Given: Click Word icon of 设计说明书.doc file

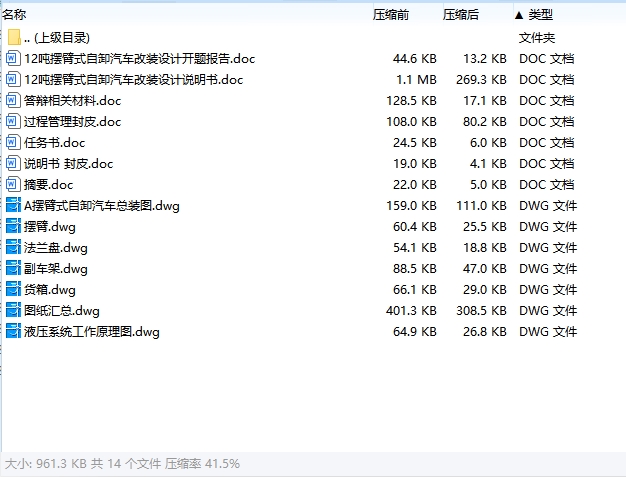Looking at the screenshot, I should tap(13, 79).
